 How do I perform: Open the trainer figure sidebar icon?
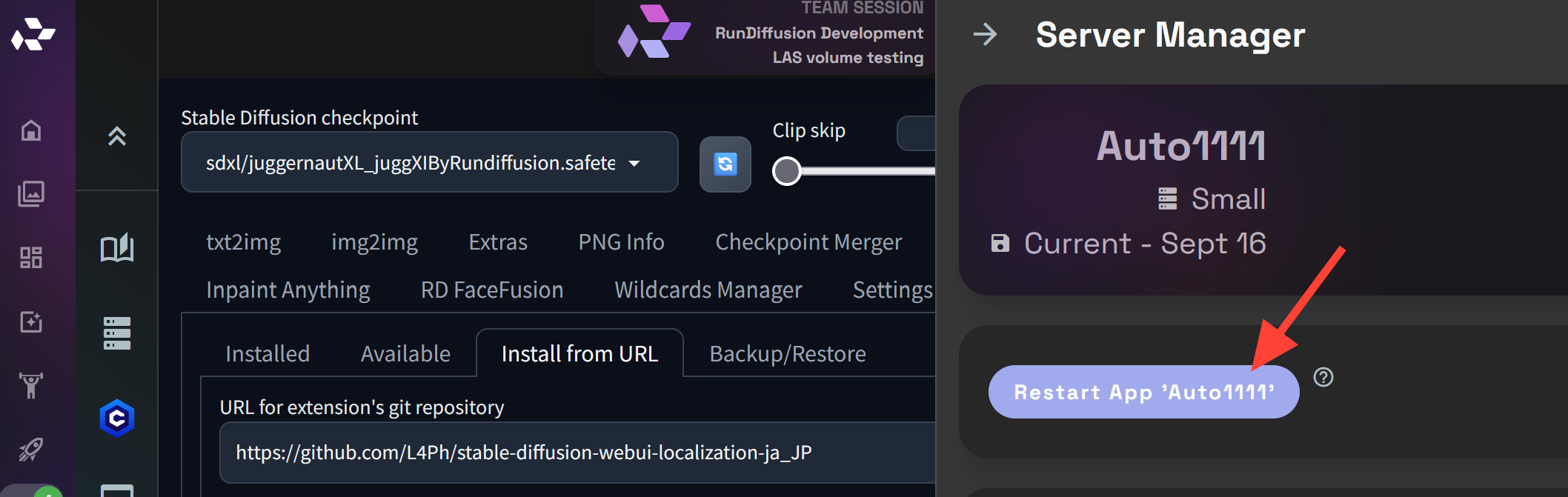(31, 385)
